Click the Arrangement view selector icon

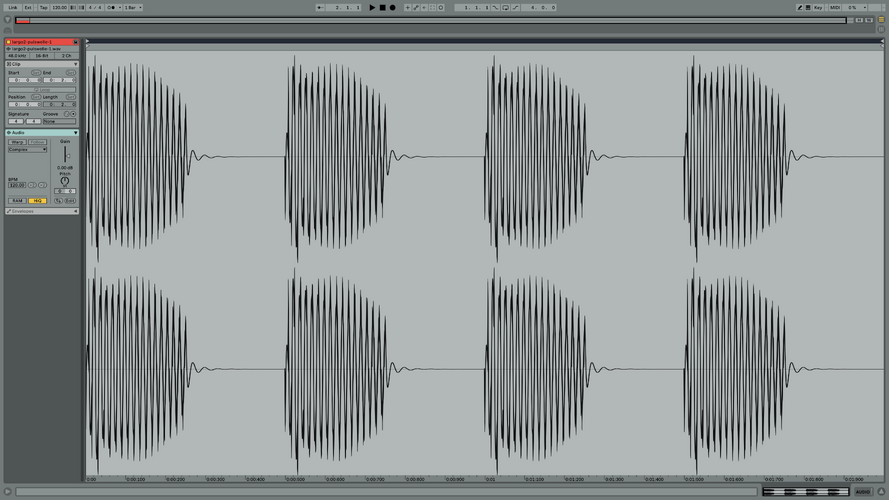click(882, 29)
